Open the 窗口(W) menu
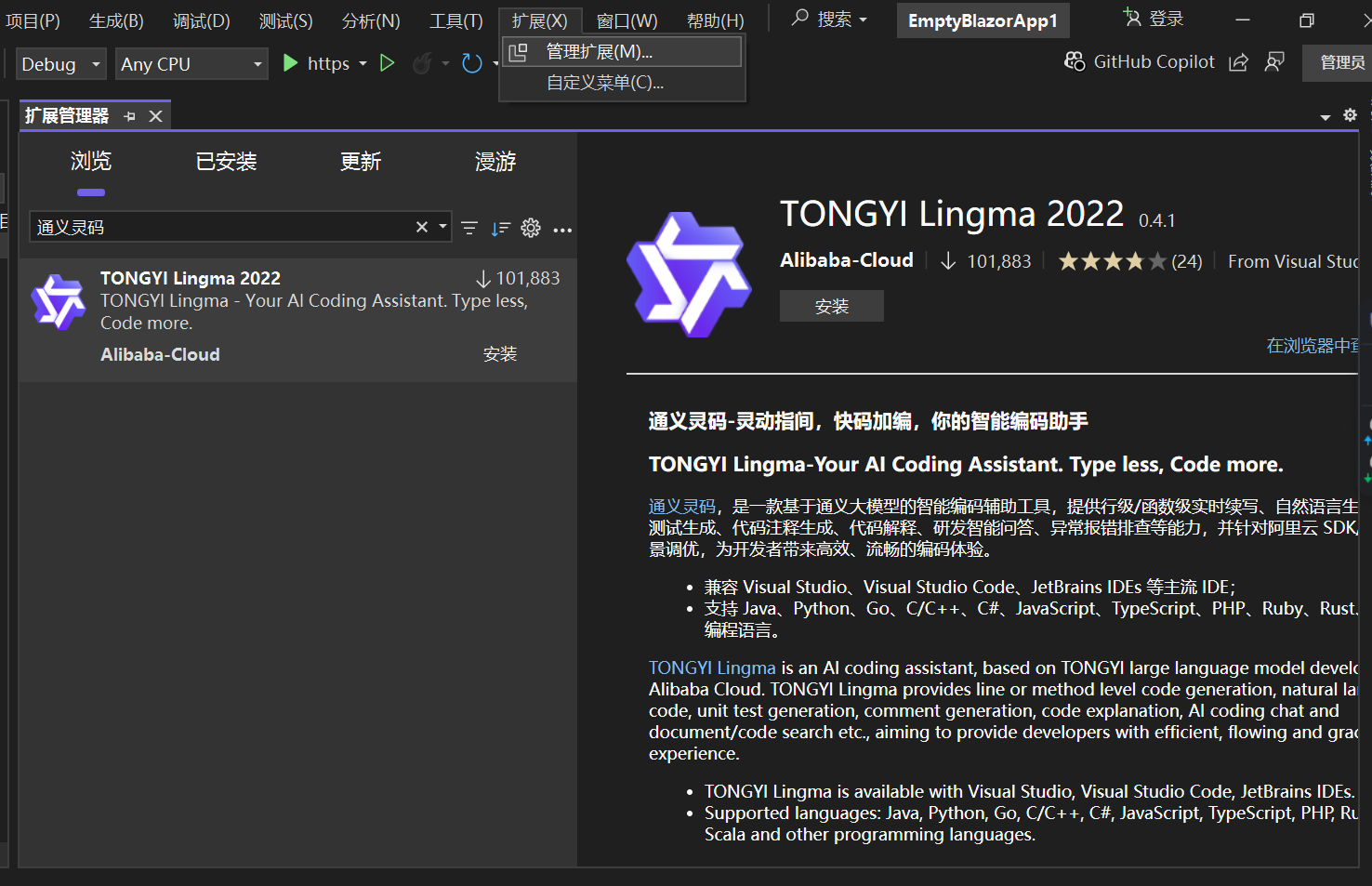The image size is (1372, 886). [x=627, y=20]
